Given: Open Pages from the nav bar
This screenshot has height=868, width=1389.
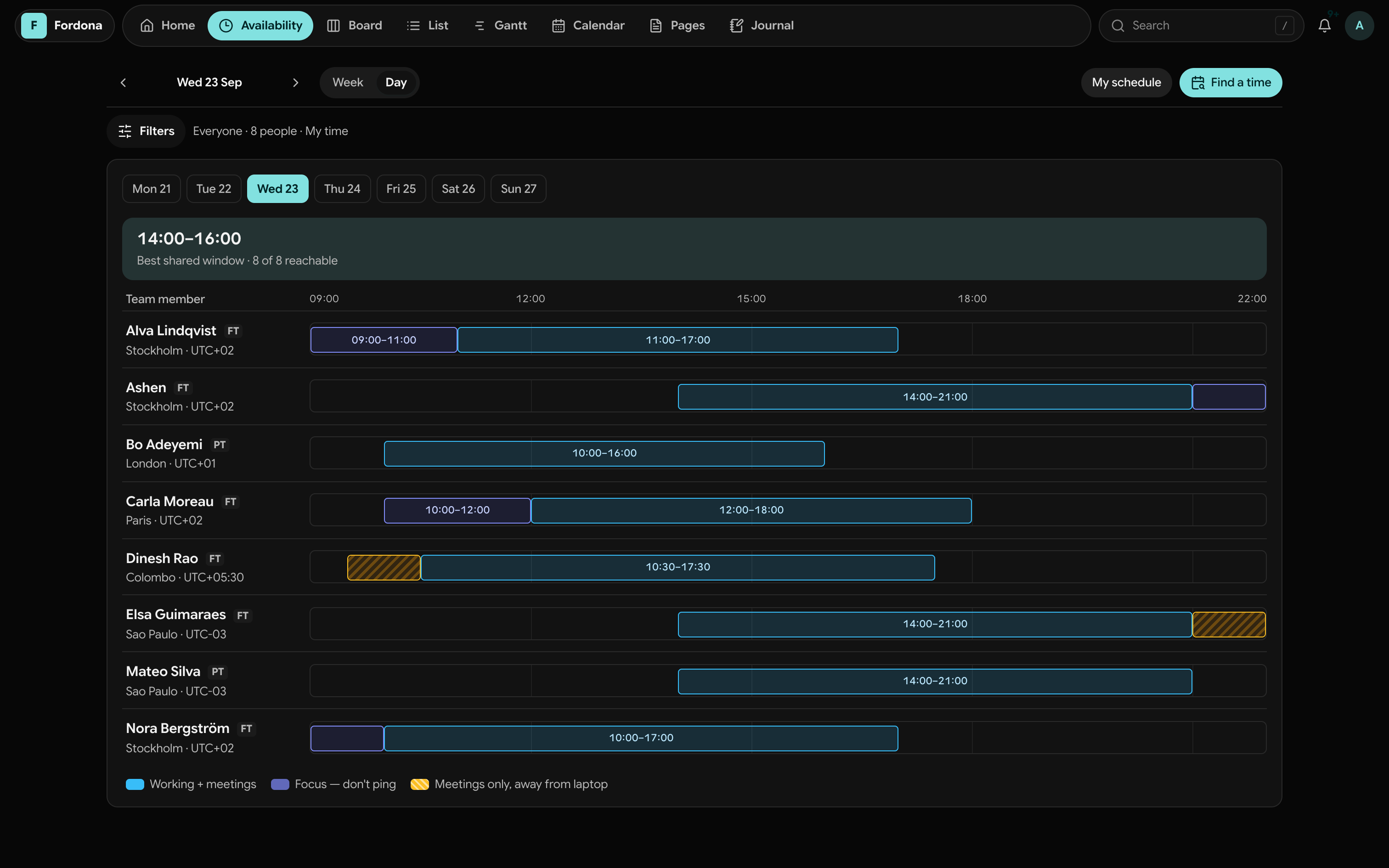Looking at the screenshot, I should pos(677,25).
